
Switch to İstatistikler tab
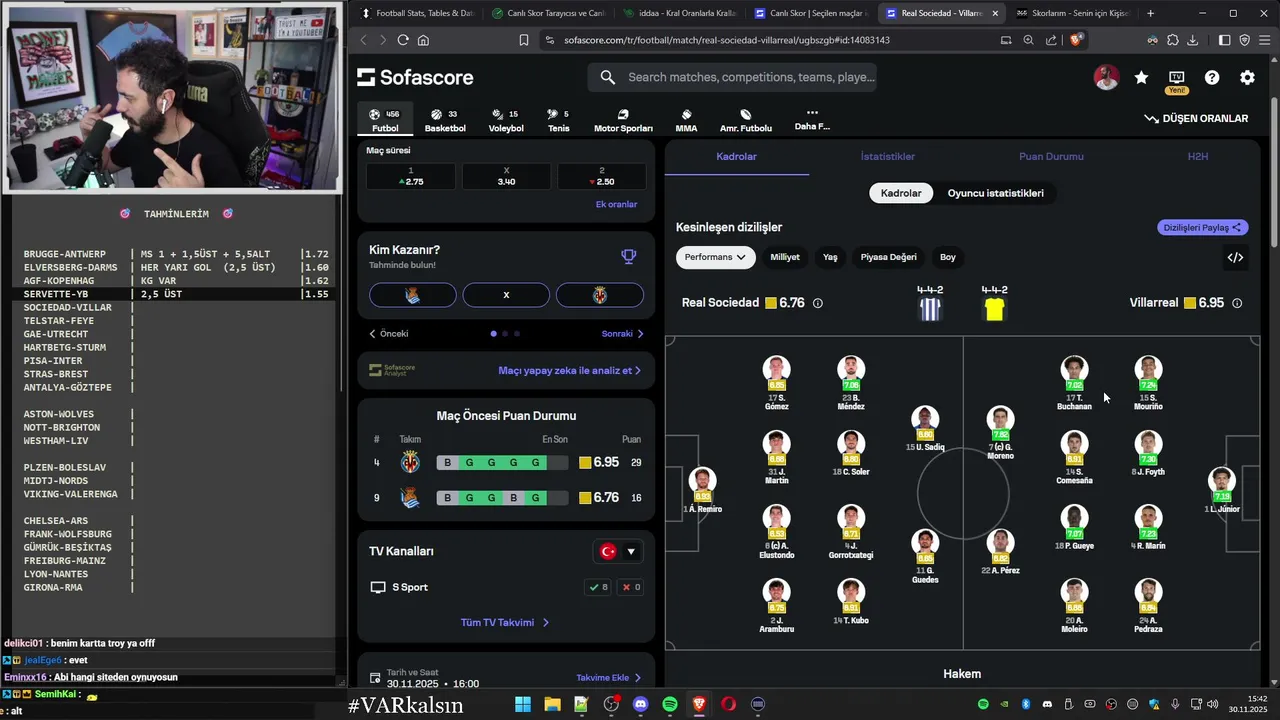pyautogui.click(x=888, y=157)
